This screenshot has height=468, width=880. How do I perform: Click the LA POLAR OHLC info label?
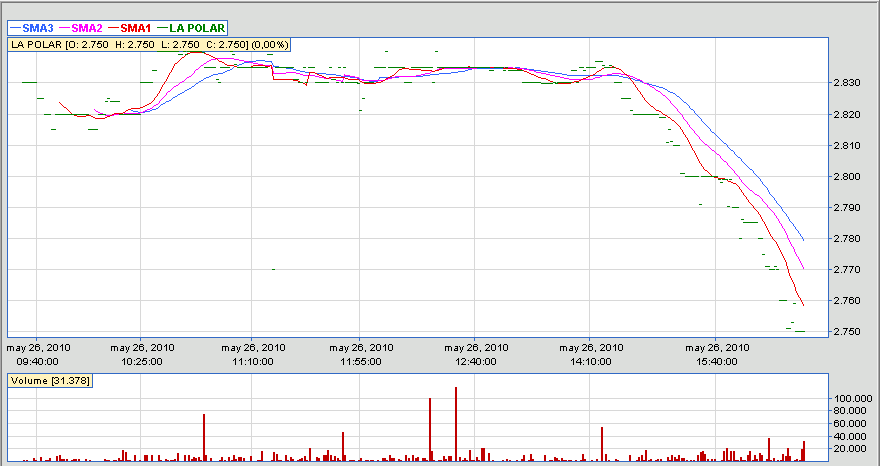click(x=149, y=45)
